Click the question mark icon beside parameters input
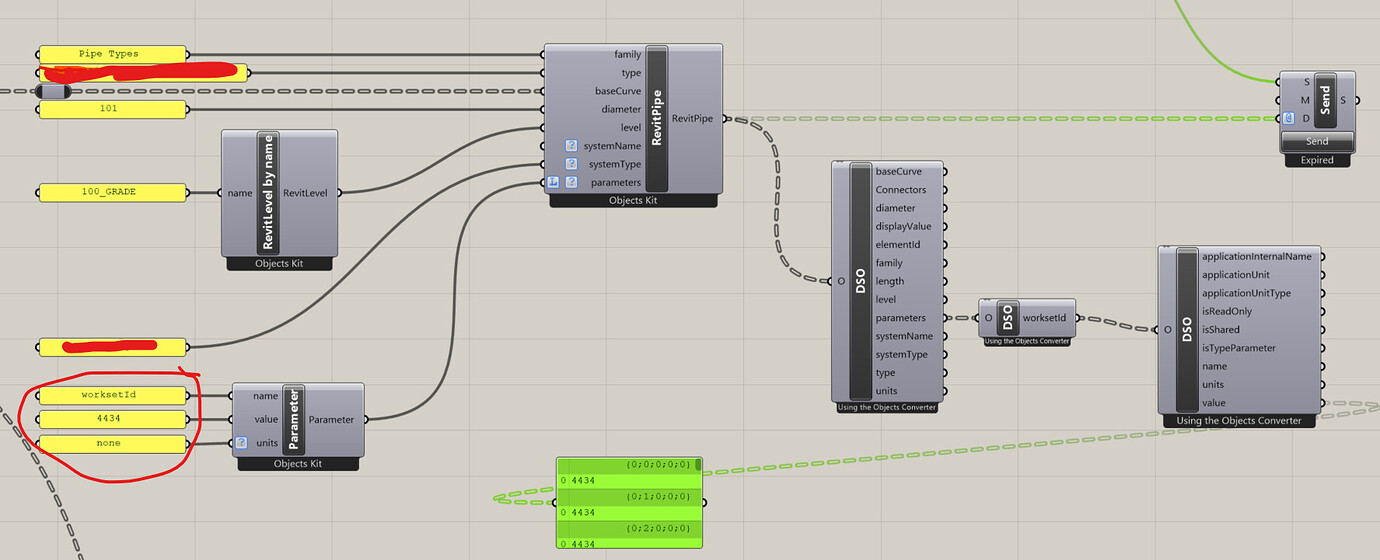The image size is (1380, 560). click(571, 182)
